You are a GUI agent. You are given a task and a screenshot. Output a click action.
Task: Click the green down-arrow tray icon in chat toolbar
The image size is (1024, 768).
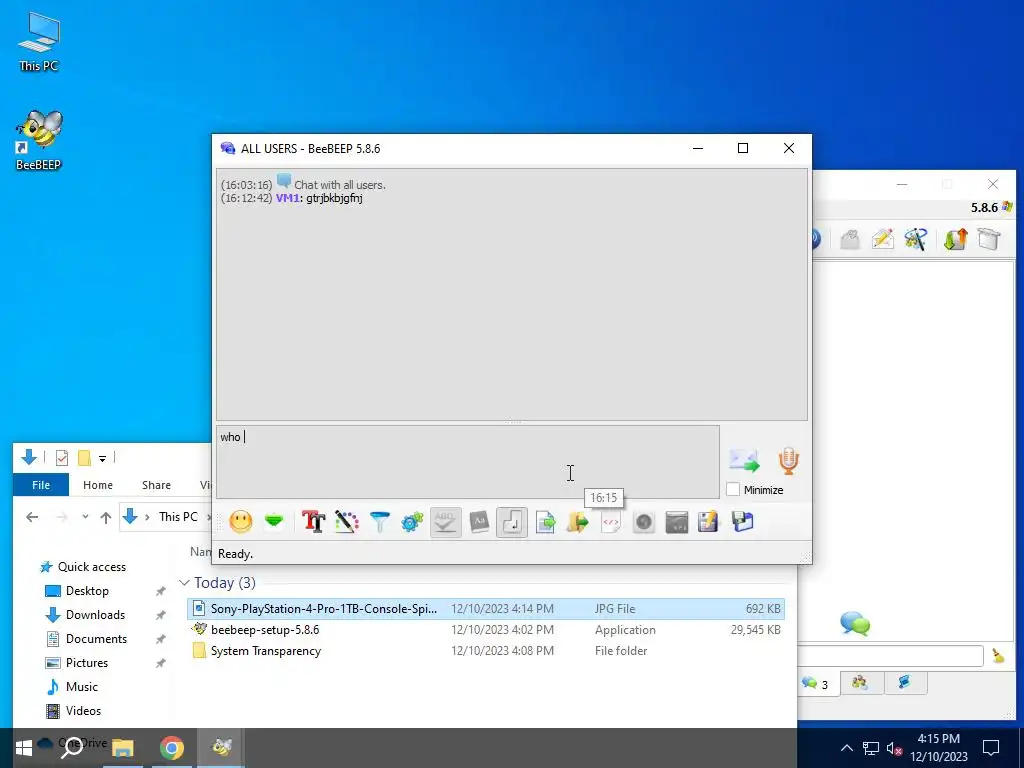[274, 521]
